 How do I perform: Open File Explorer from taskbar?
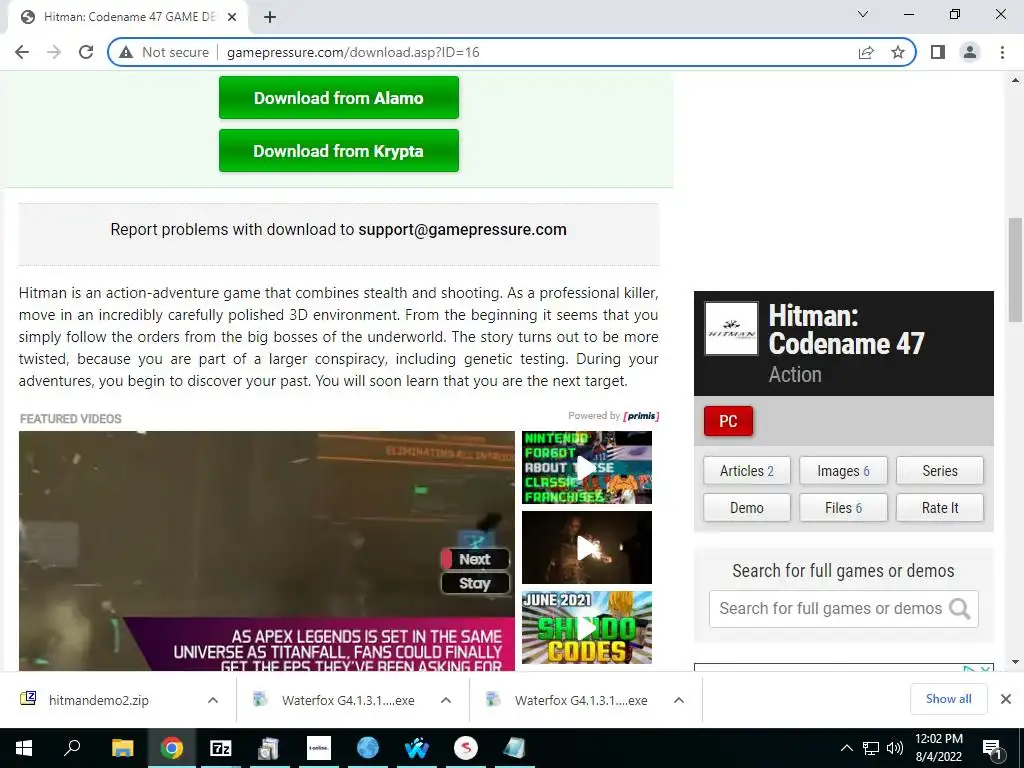coord(122,748)
